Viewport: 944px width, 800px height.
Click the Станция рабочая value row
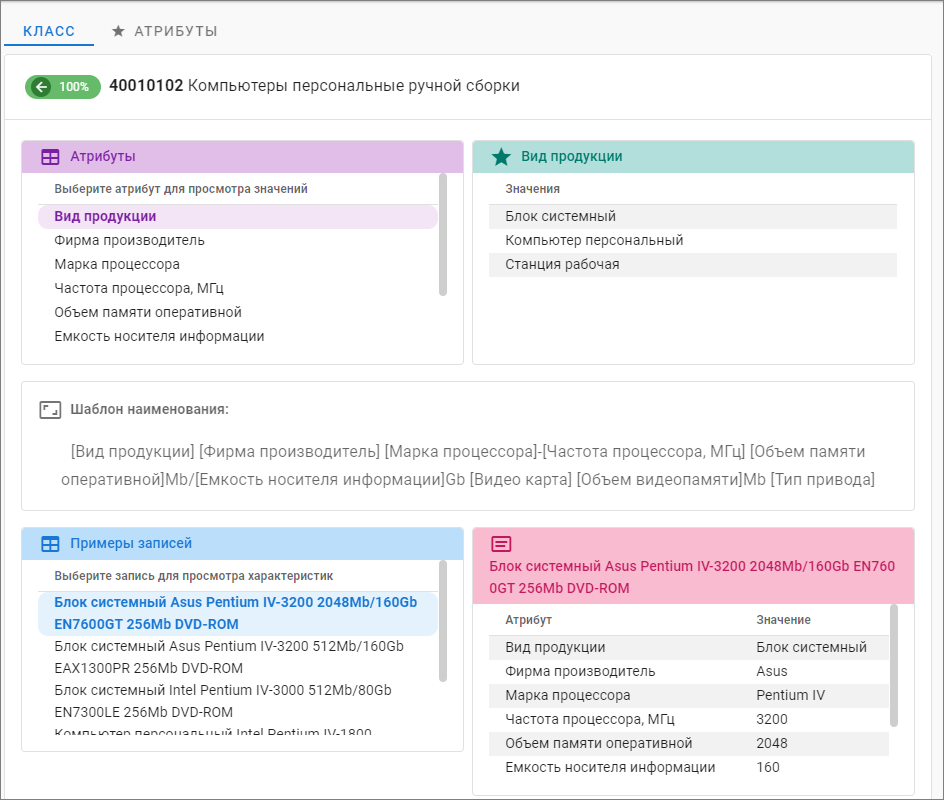tap(562, 265)
